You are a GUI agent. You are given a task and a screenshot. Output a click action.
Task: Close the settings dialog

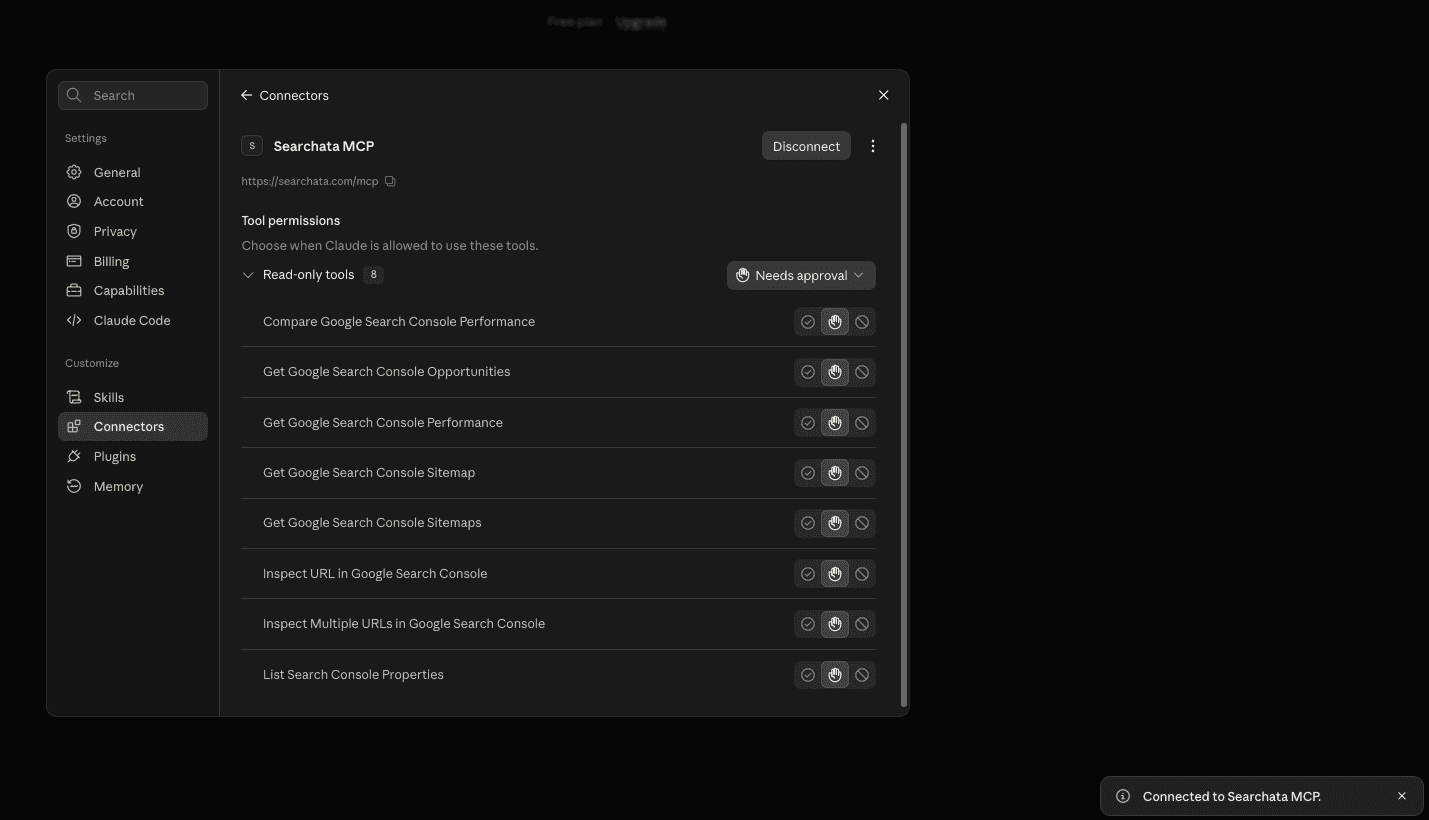pyautogui.click(x=883, y=95)
